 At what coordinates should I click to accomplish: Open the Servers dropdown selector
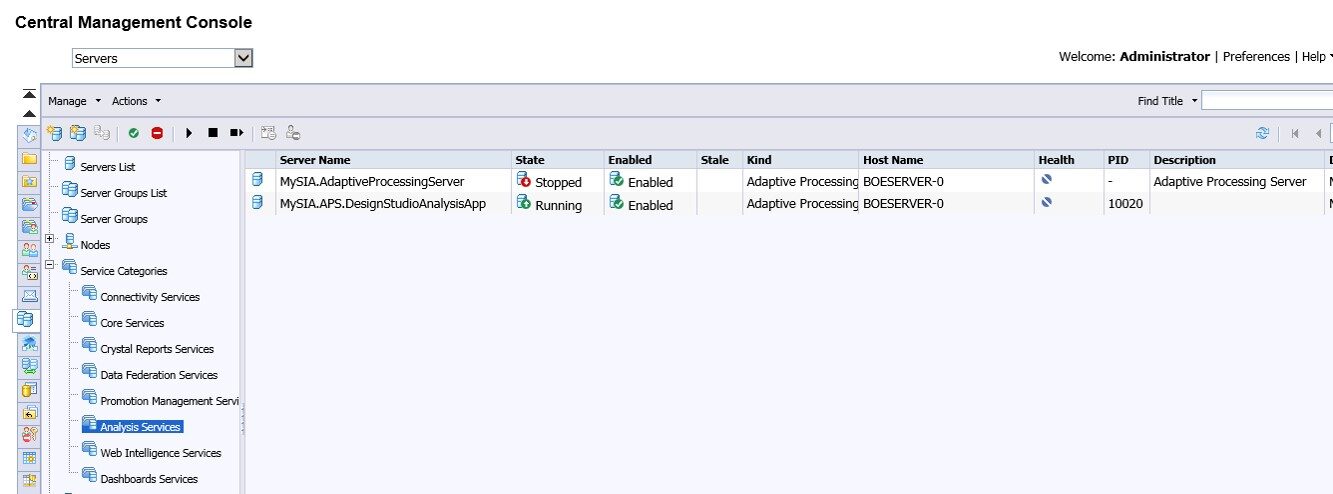pos(243,58)
